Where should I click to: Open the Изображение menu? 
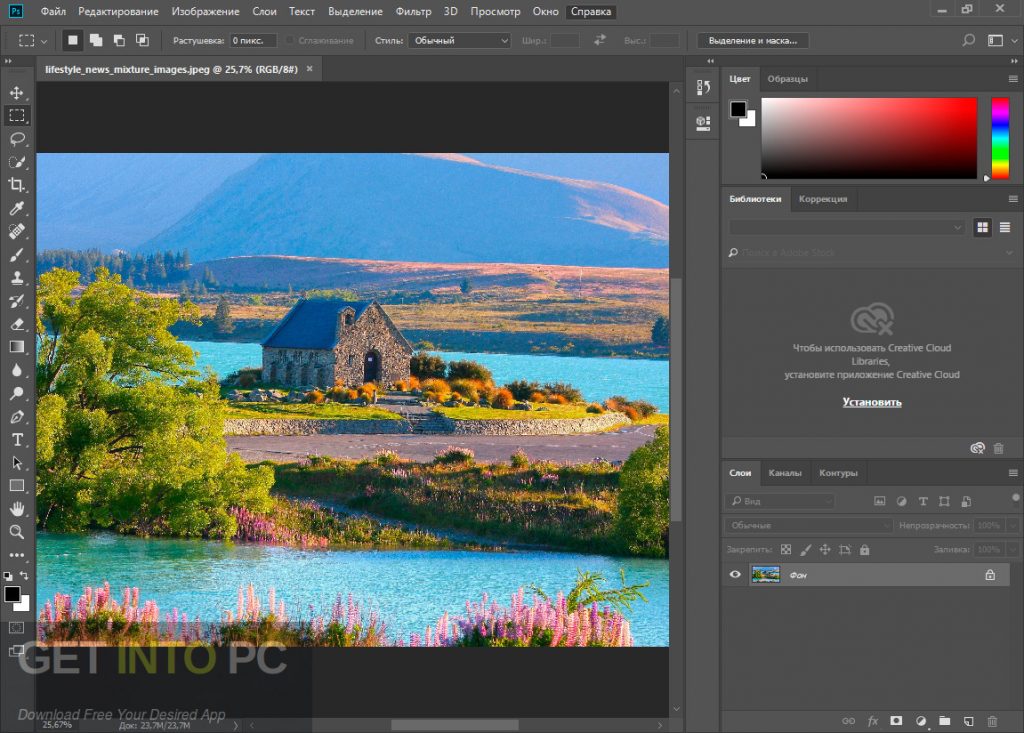coord(205,12)
